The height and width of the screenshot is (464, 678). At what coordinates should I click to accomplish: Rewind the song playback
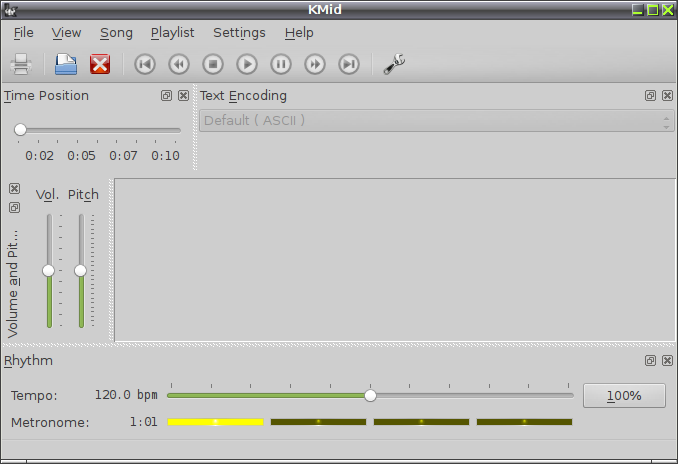point(179,64)
